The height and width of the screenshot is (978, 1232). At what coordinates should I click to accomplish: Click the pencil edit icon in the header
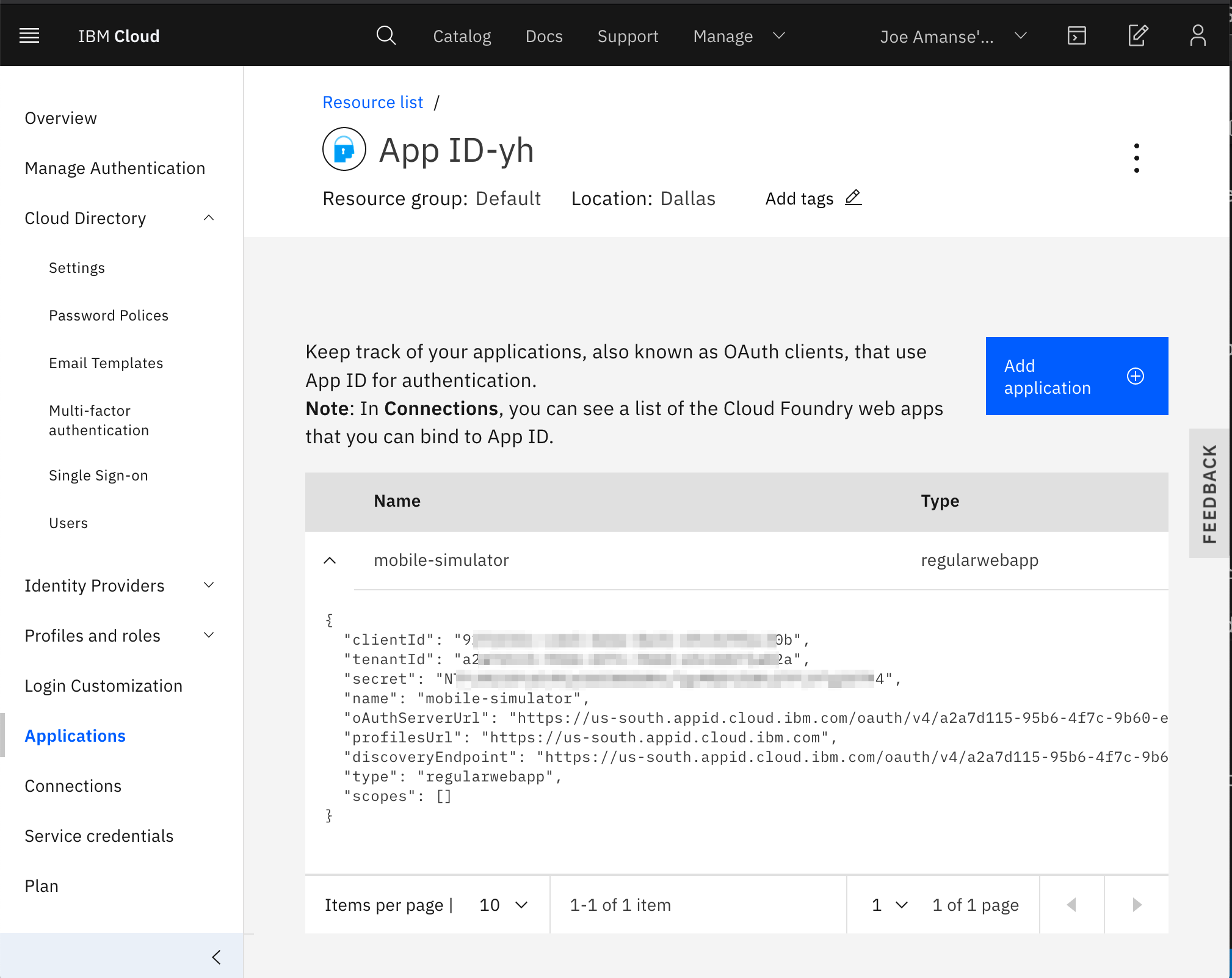coord(1137,35)
